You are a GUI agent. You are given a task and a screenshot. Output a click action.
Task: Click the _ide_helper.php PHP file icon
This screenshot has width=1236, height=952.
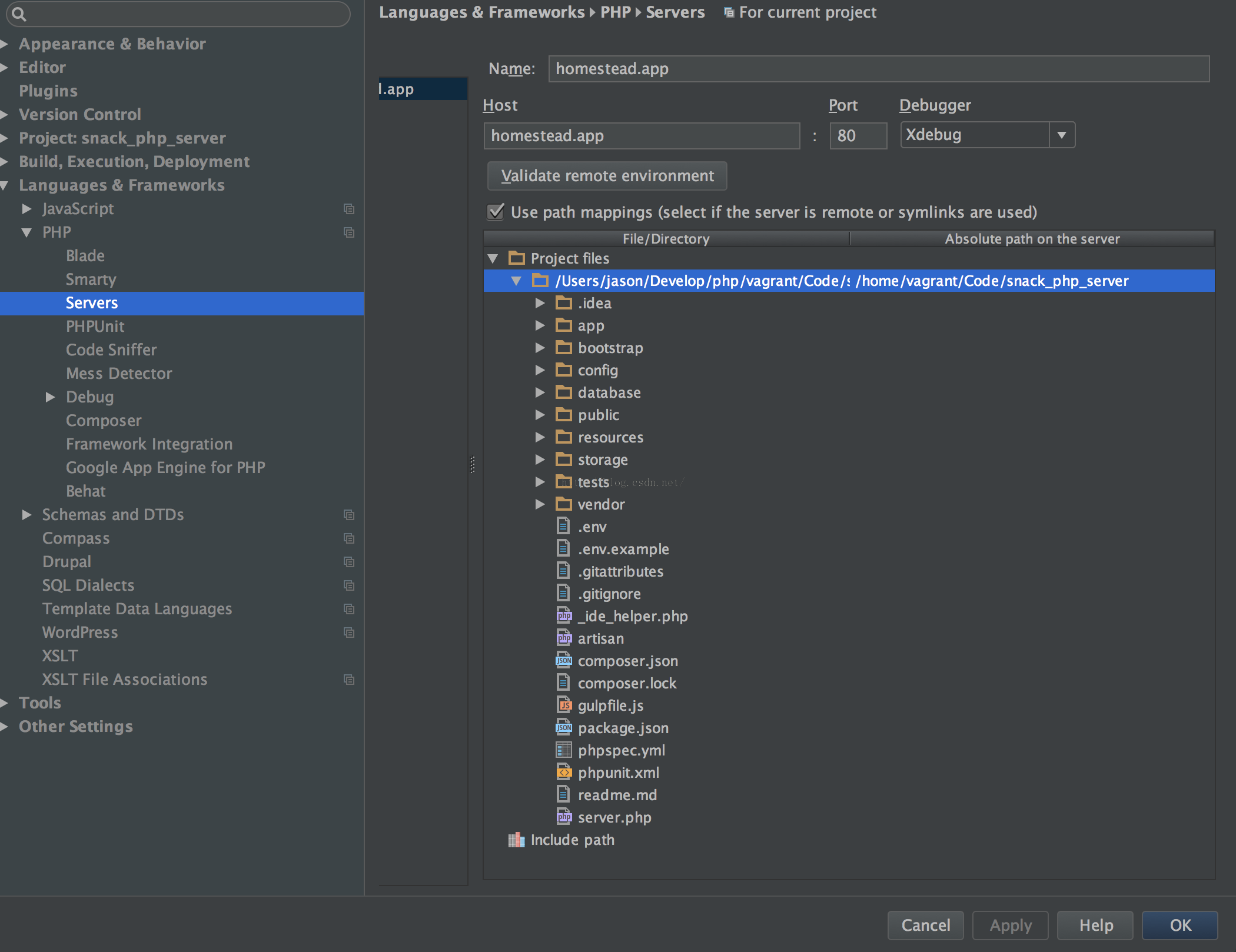coord(564,615)
